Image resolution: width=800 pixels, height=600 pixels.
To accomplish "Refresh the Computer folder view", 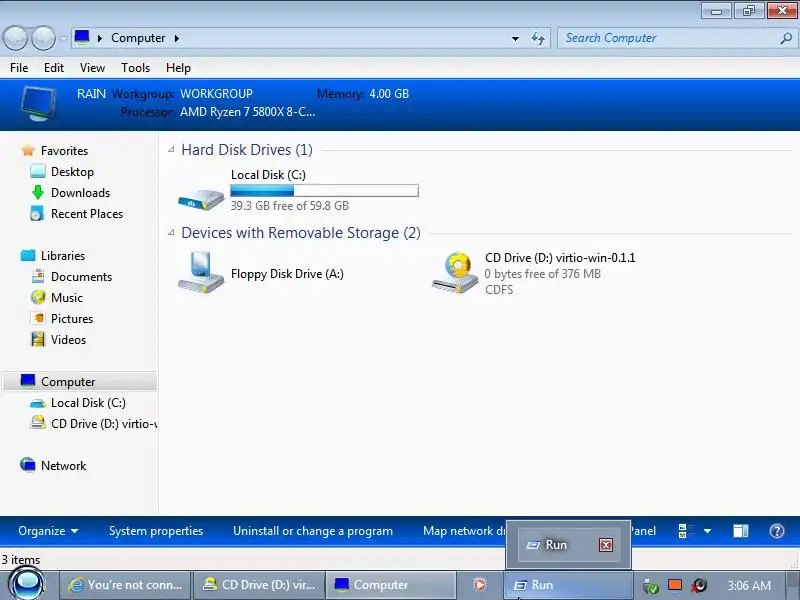I will point(538,39).
